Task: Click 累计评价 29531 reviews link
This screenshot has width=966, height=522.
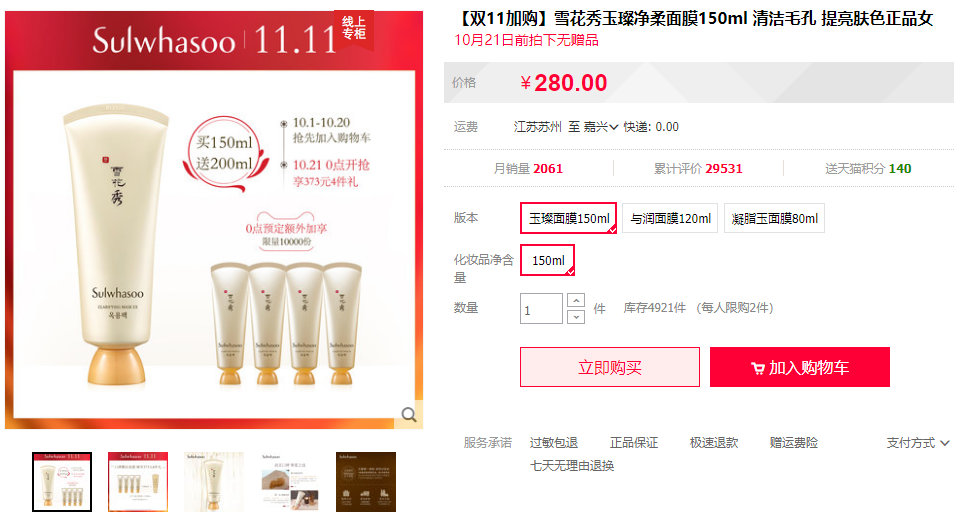Action: coord(698,168)
